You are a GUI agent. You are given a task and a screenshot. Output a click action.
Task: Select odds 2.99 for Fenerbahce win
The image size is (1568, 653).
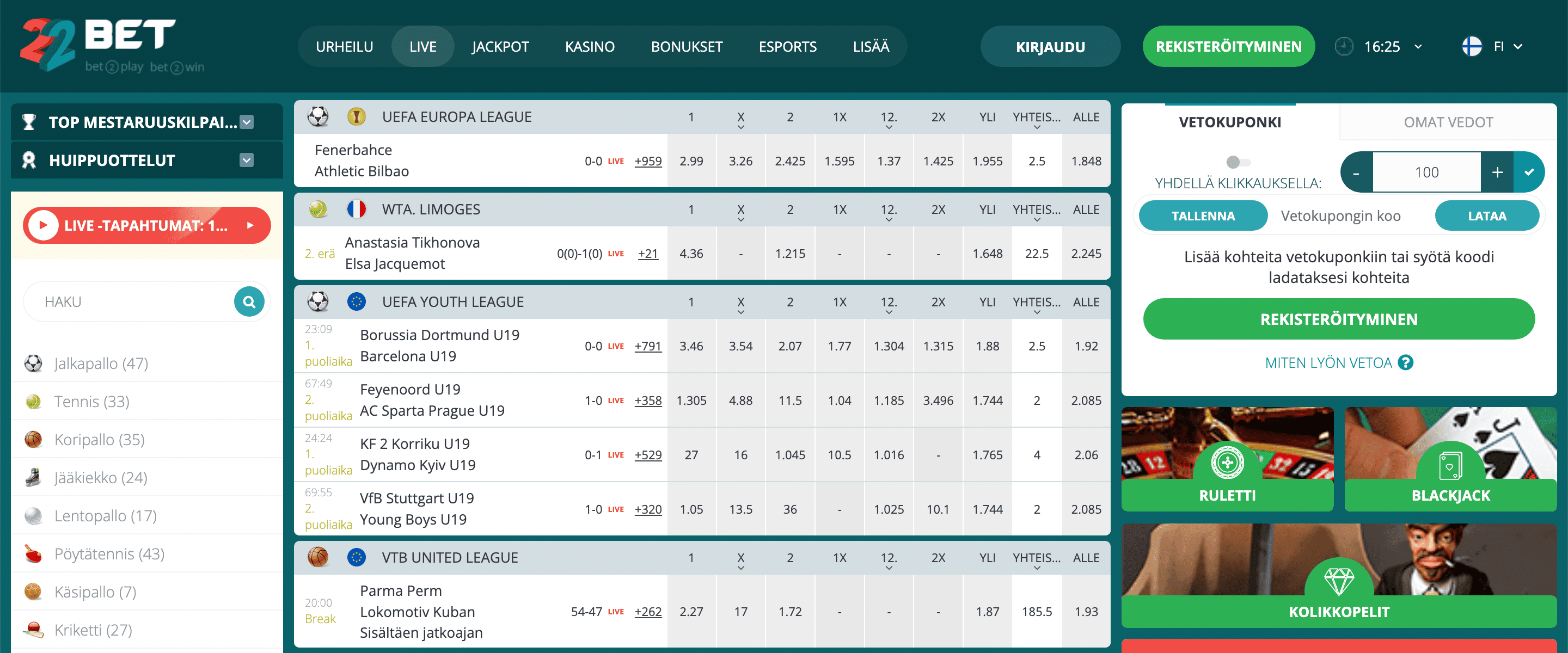691,161
